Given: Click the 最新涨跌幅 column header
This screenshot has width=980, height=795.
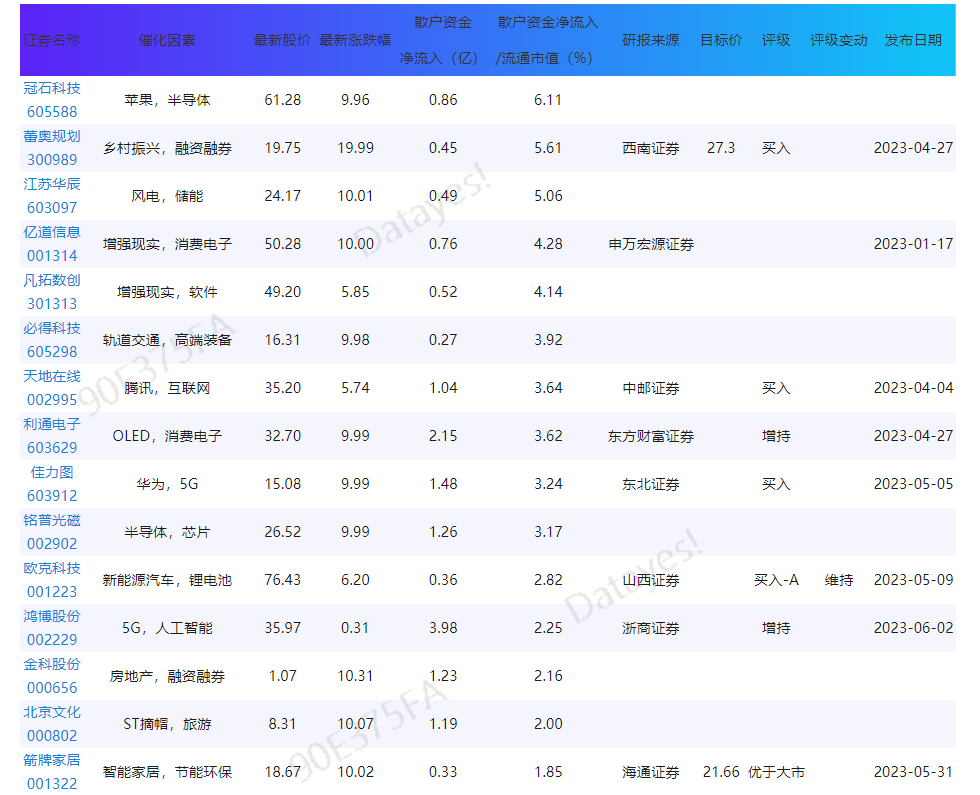Looking at the screenshot, I should click(x=355, y=41).
